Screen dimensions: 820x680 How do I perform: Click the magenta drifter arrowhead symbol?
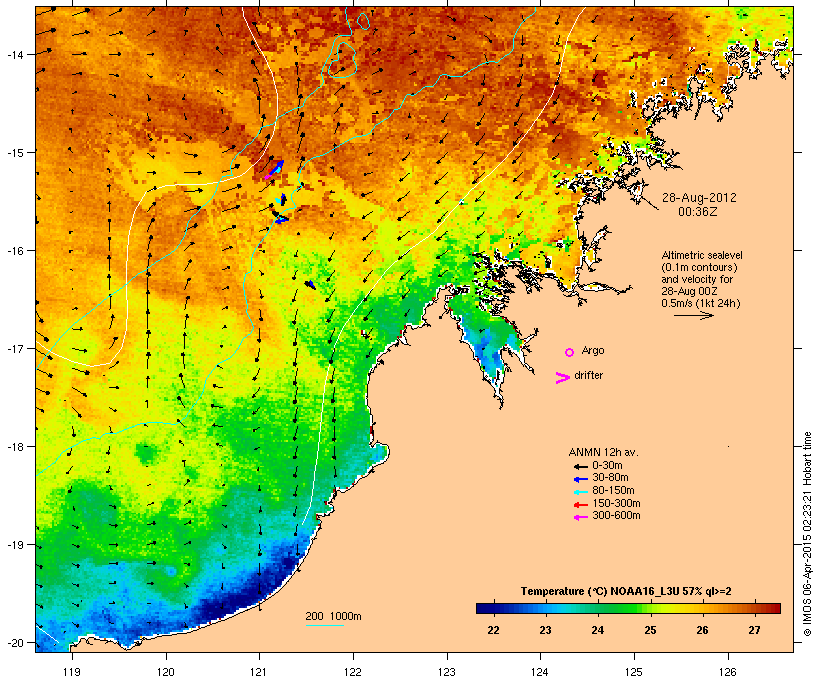(x=563, y=378)
